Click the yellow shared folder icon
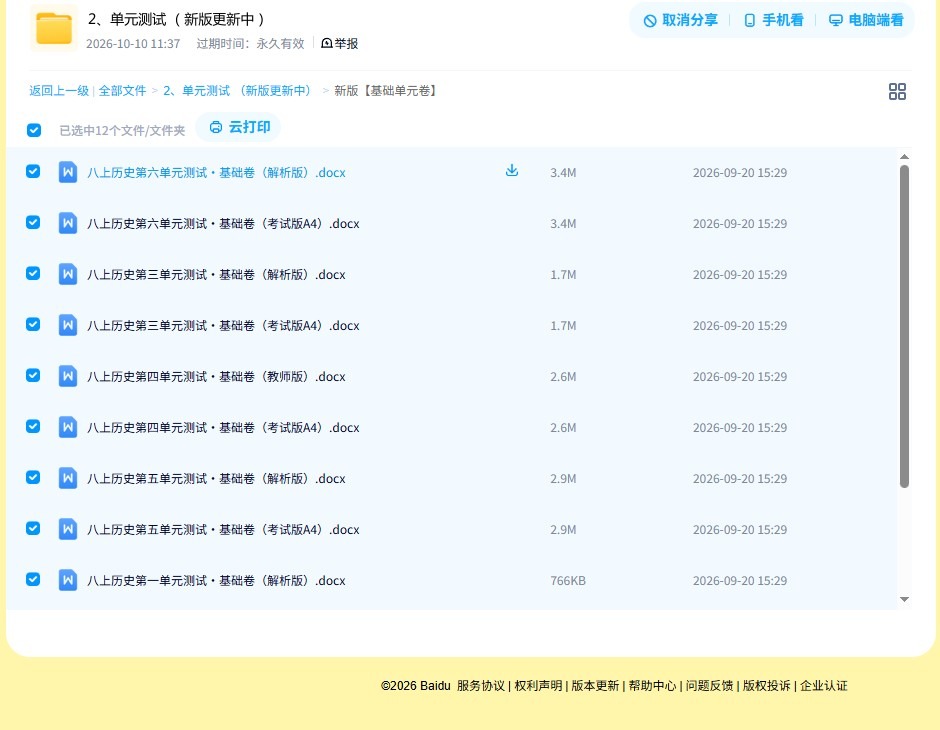This screenshot has width=940, height=730. (x=54, y=28)
